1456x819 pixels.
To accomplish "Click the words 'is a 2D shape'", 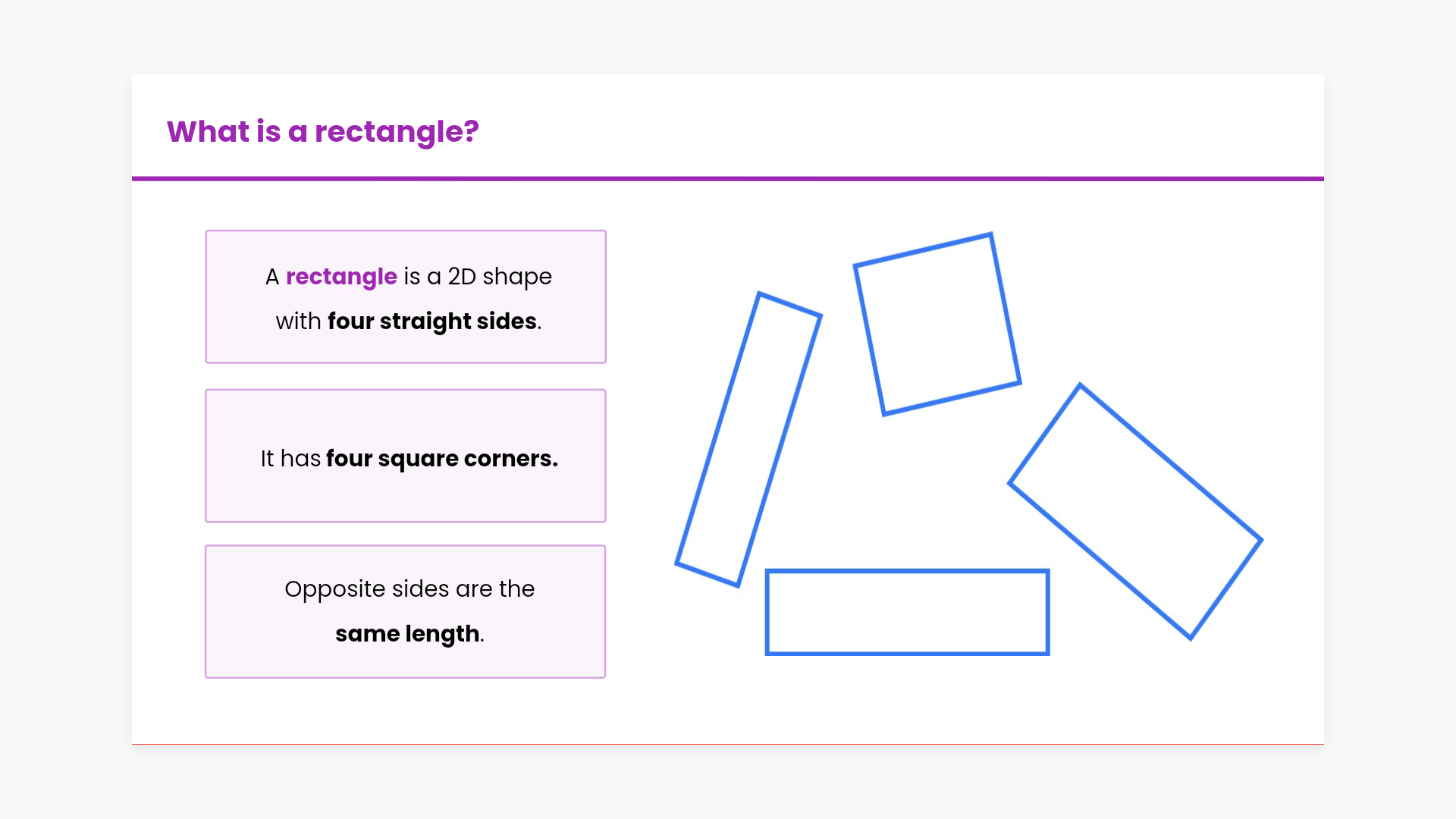I will tap(478, 277).
